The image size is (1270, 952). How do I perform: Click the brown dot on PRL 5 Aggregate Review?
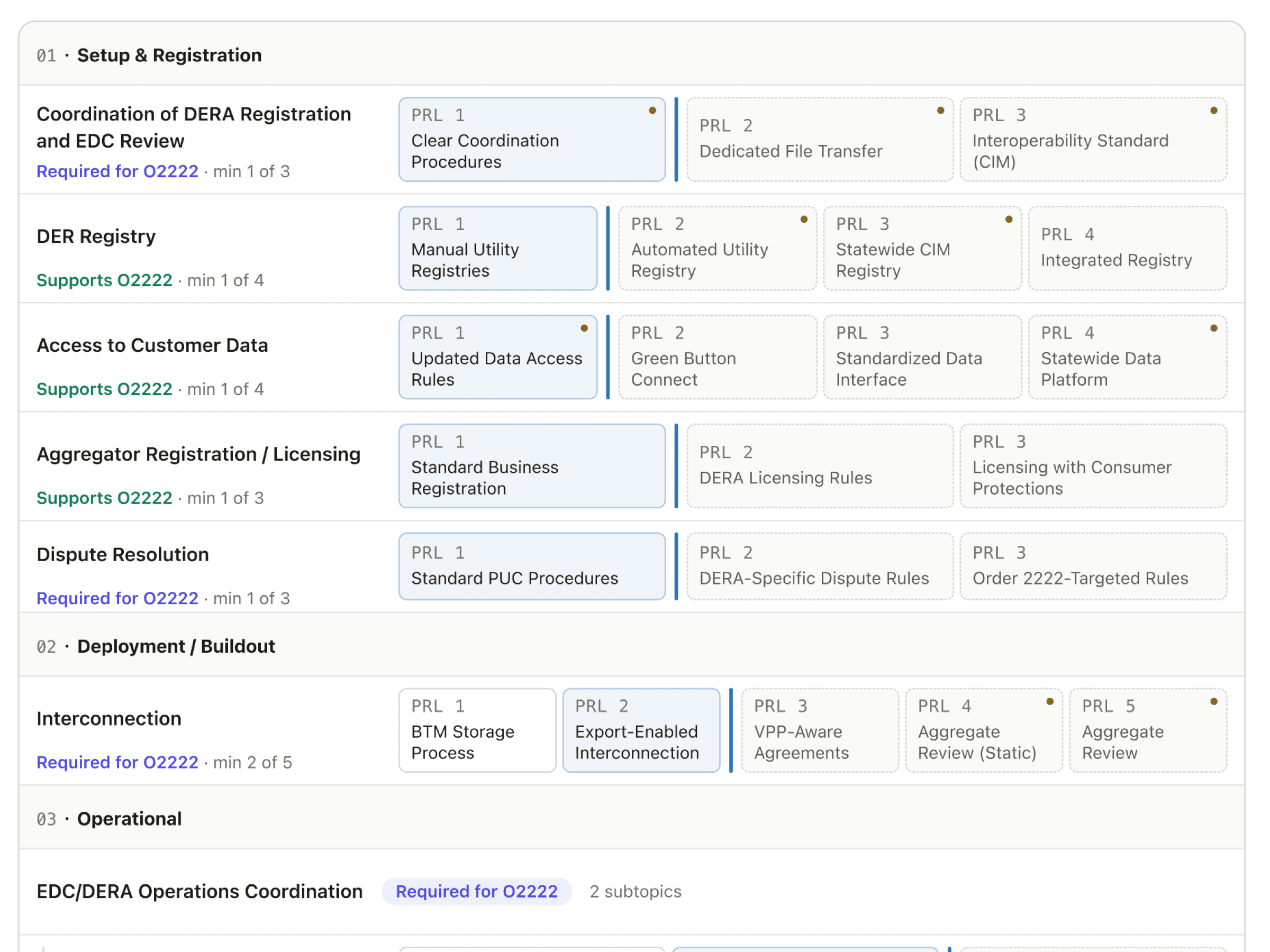tap(1214, 701)
